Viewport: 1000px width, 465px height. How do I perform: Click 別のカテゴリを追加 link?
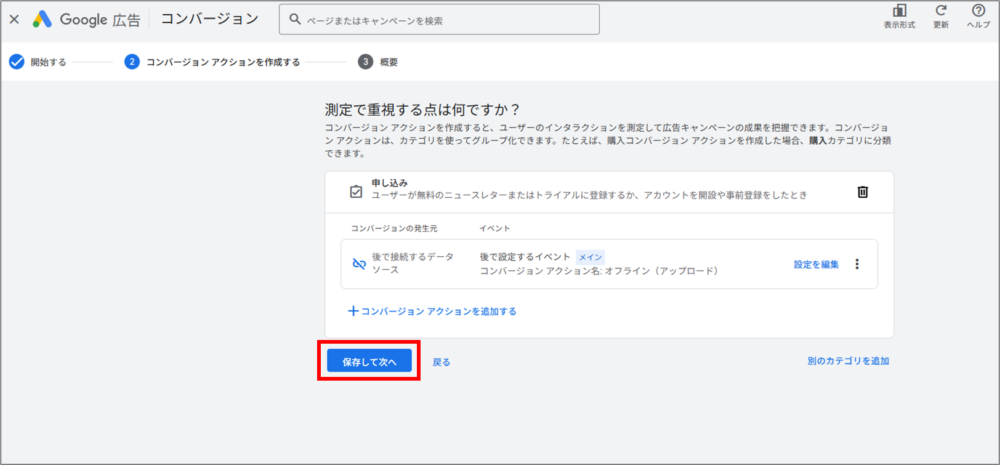tap(848, 361)
